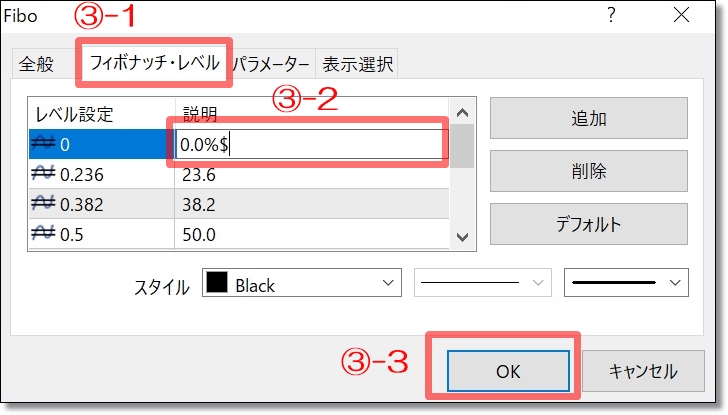Open the line style dropdown
The width and height of the screenshot is (728, 415).
(x=483, y=282)
